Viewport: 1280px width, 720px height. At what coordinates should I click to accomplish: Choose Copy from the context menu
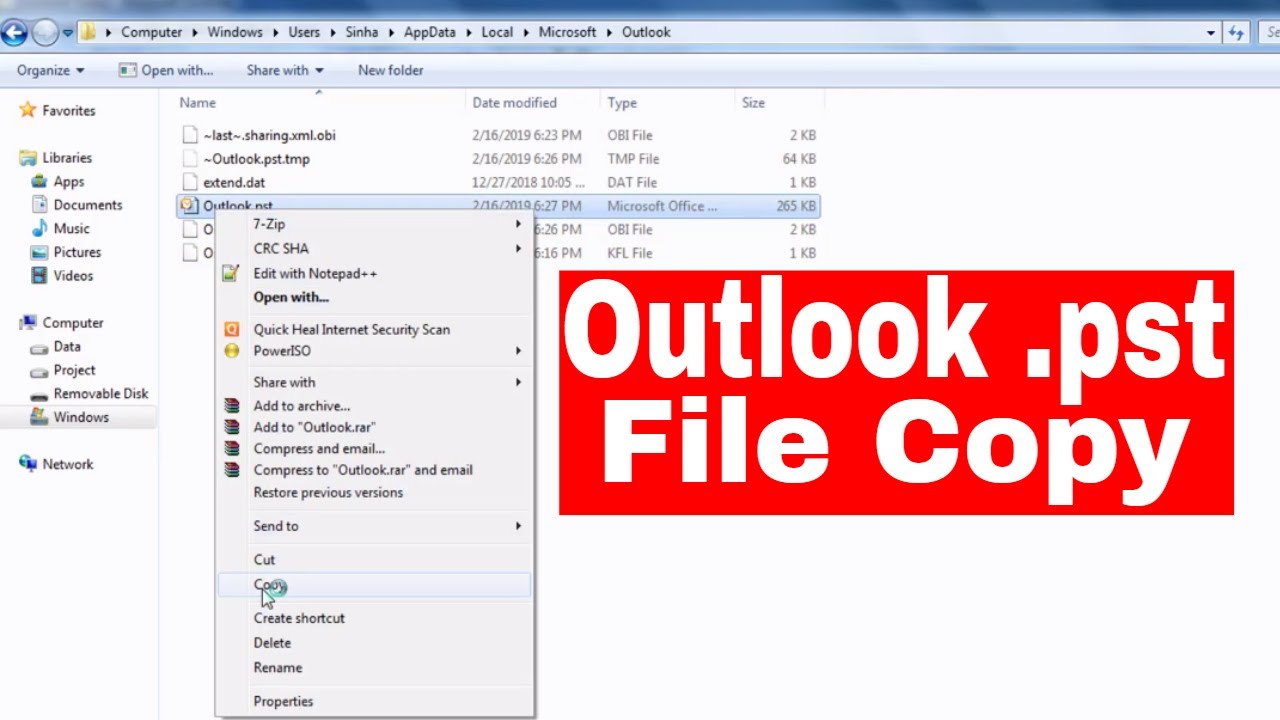(x=374, y=585)
